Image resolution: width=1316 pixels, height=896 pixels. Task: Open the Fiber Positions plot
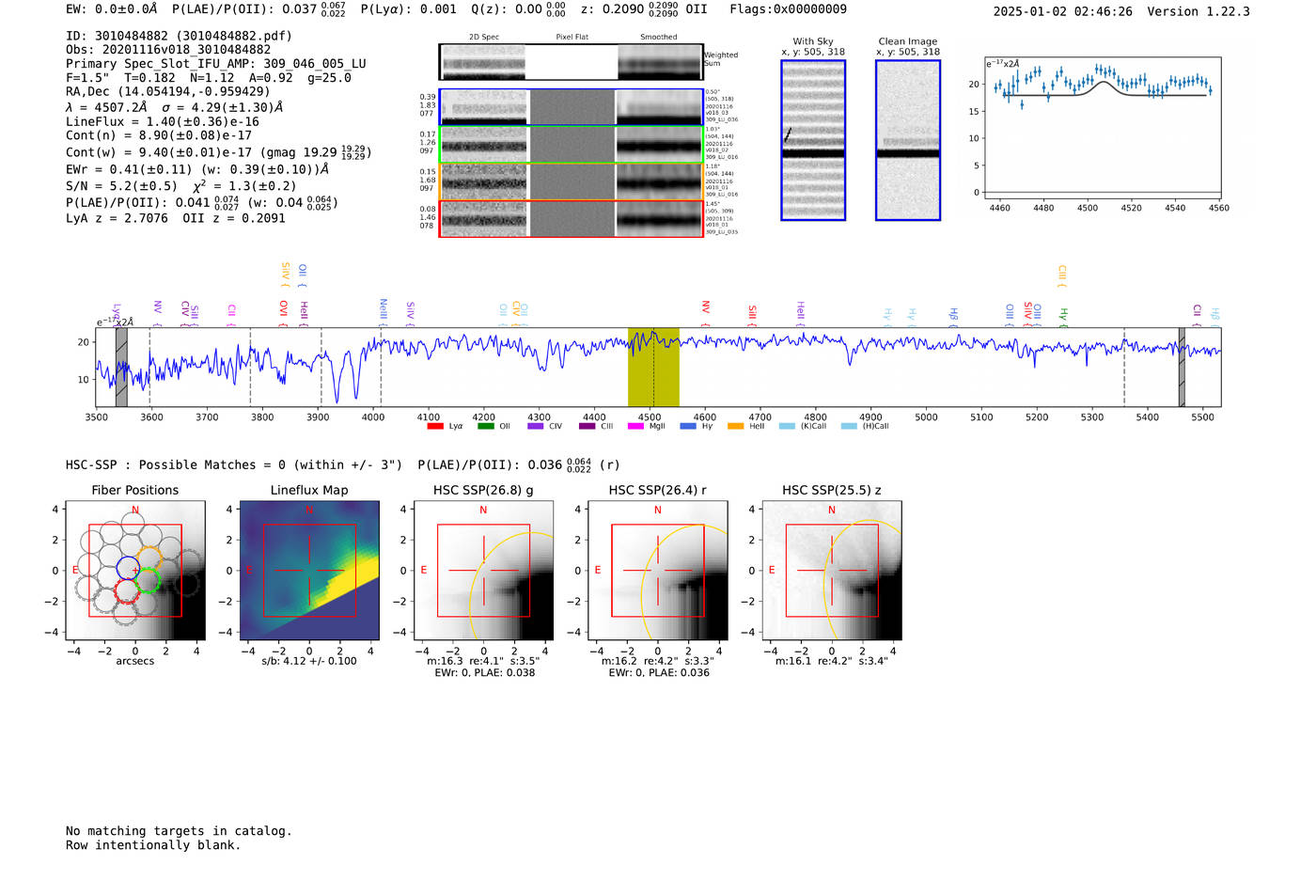[x=134, y=571]
